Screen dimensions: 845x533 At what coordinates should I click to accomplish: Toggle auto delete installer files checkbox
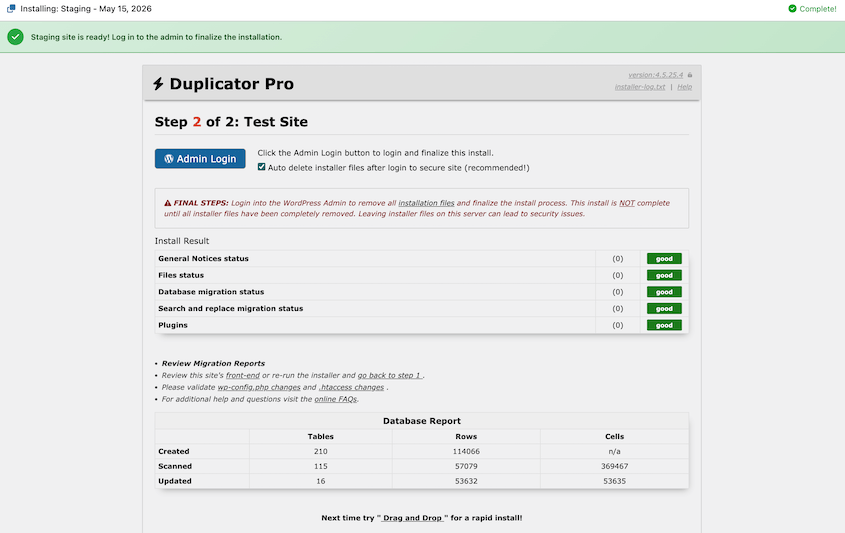[x=261, y=167]
